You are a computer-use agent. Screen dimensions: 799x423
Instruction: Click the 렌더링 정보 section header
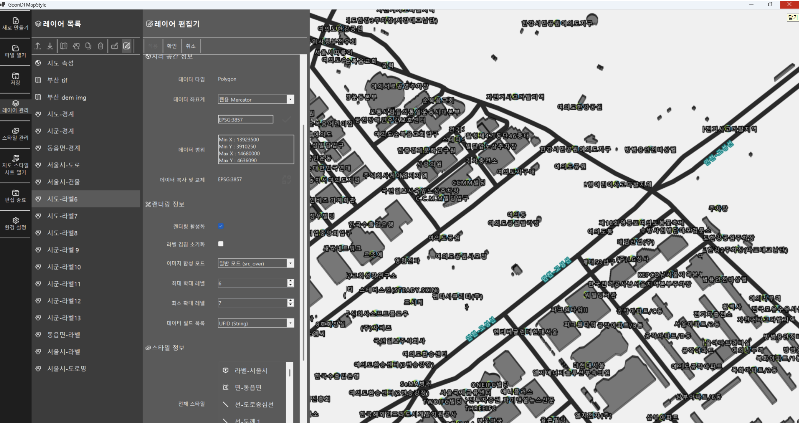click(165, 204)
